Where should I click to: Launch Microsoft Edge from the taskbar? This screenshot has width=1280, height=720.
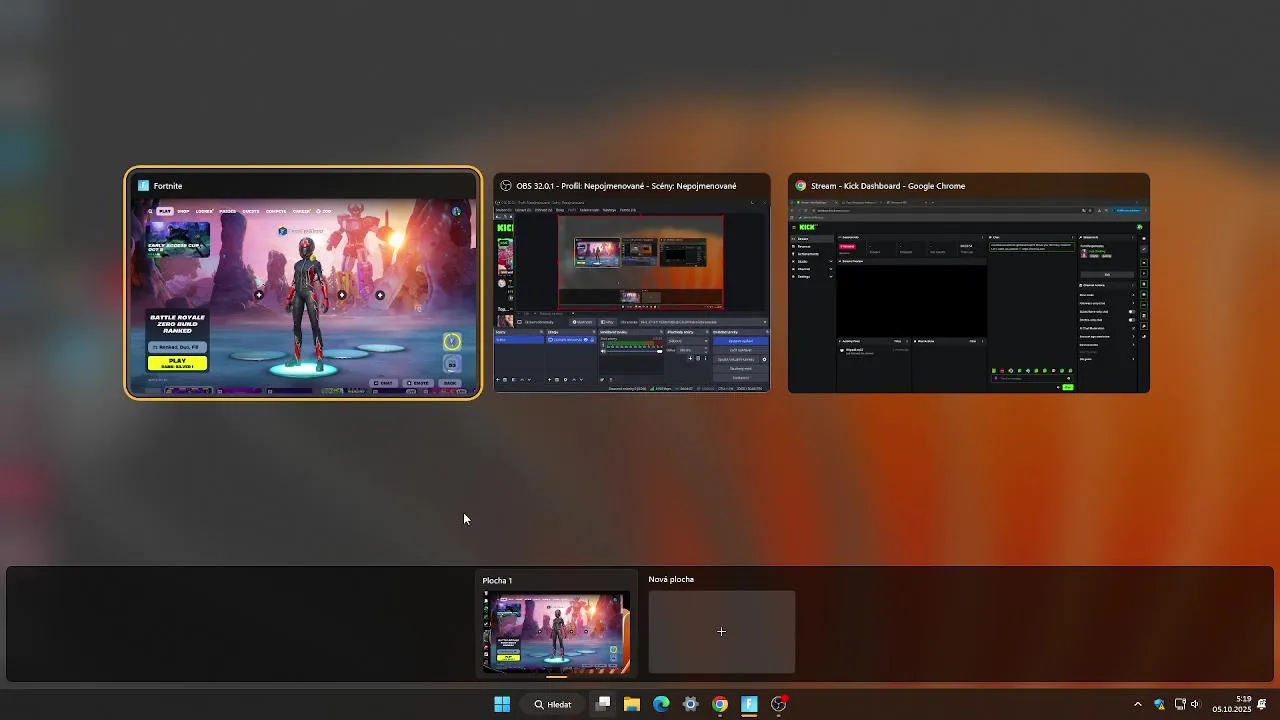point(661,704)
